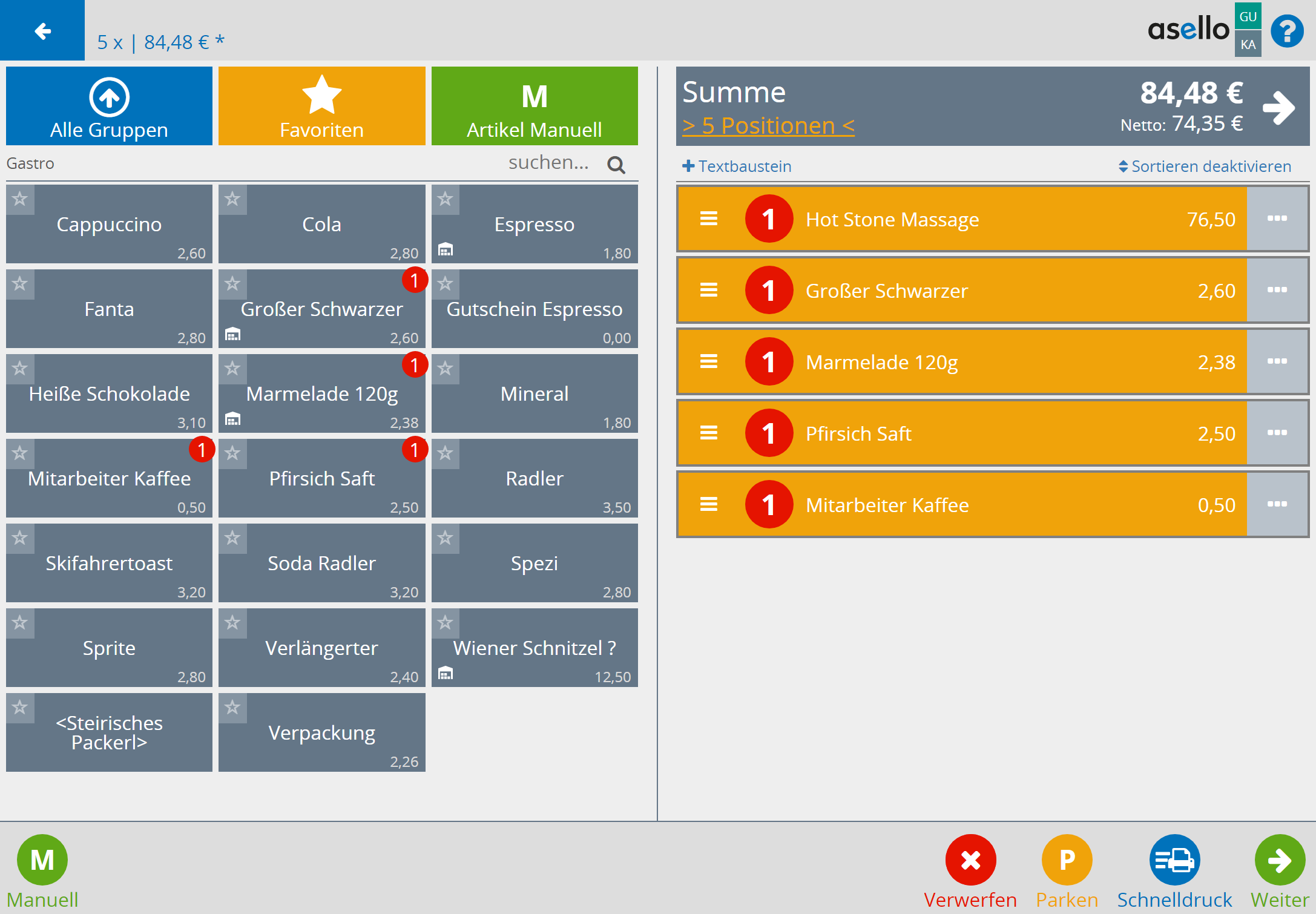
Task: Expand the 5 Positionen link
Action: [768, 126]
